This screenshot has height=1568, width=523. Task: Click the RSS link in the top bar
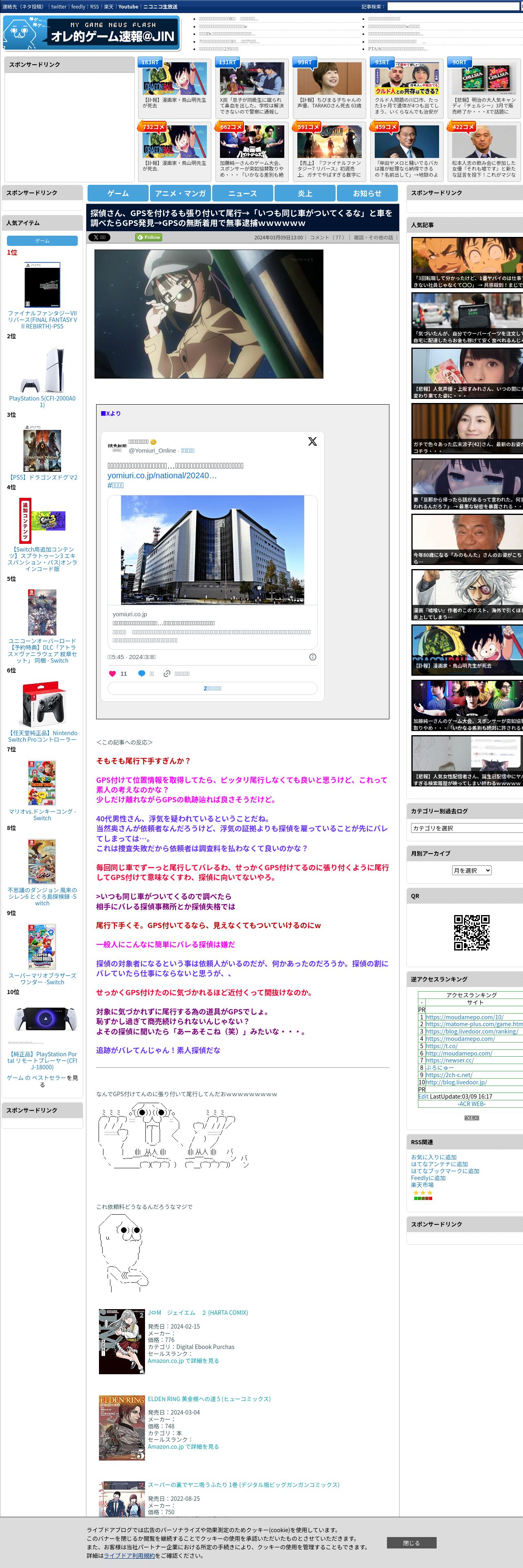(x=94, y=7)
